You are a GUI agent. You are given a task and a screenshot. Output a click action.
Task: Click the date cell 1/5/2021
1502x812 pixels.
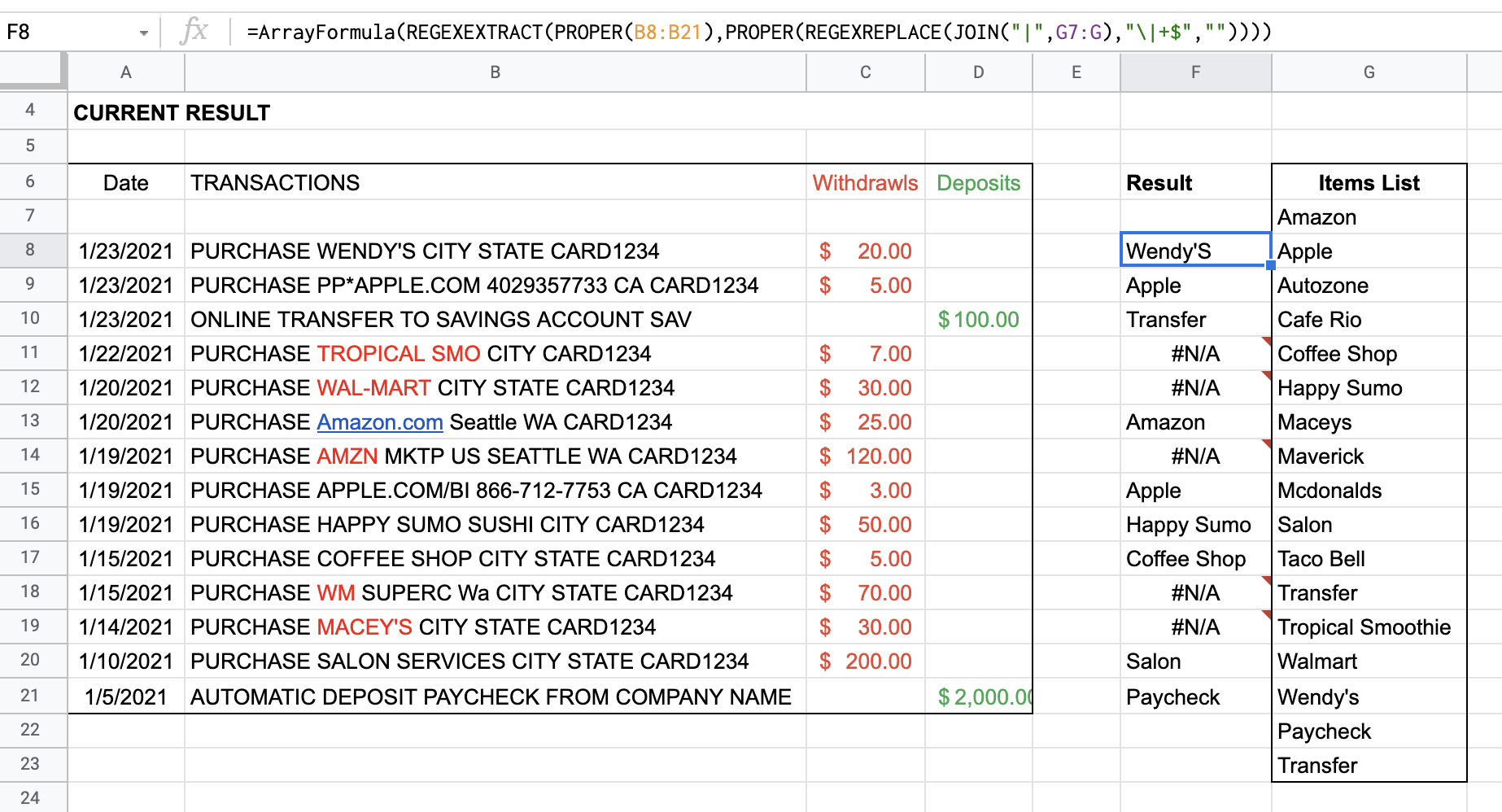pos(126,696)
